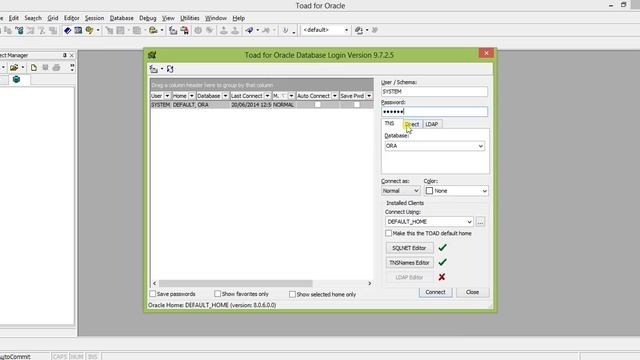Viewport: 640px width, 360px height.
Task: Pin the Project Manager panel
Action: point(64,55)
